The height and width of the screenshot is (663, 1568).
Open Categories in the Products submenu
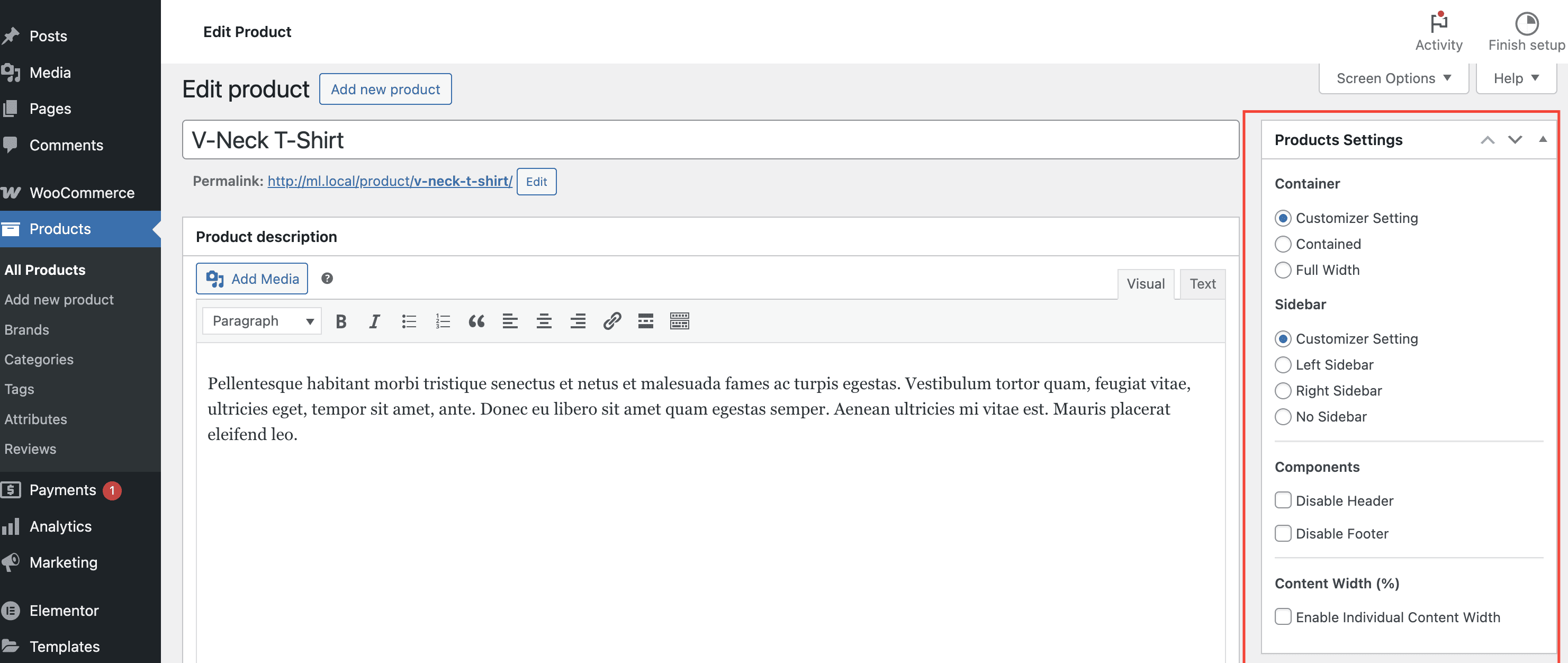point(39,359)
